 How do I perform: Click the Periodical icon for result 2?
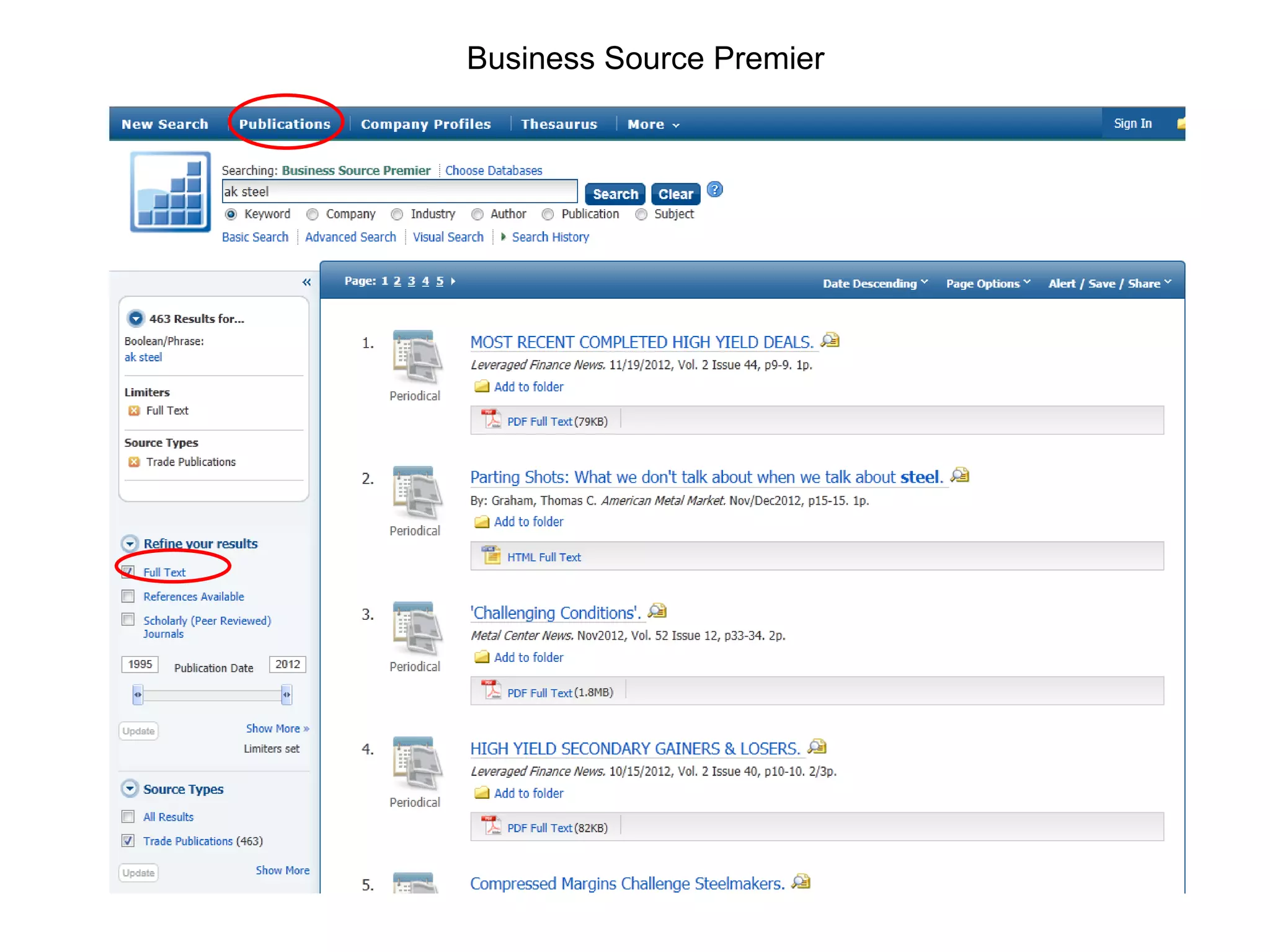pyautogui.click(x=417, y=493)
